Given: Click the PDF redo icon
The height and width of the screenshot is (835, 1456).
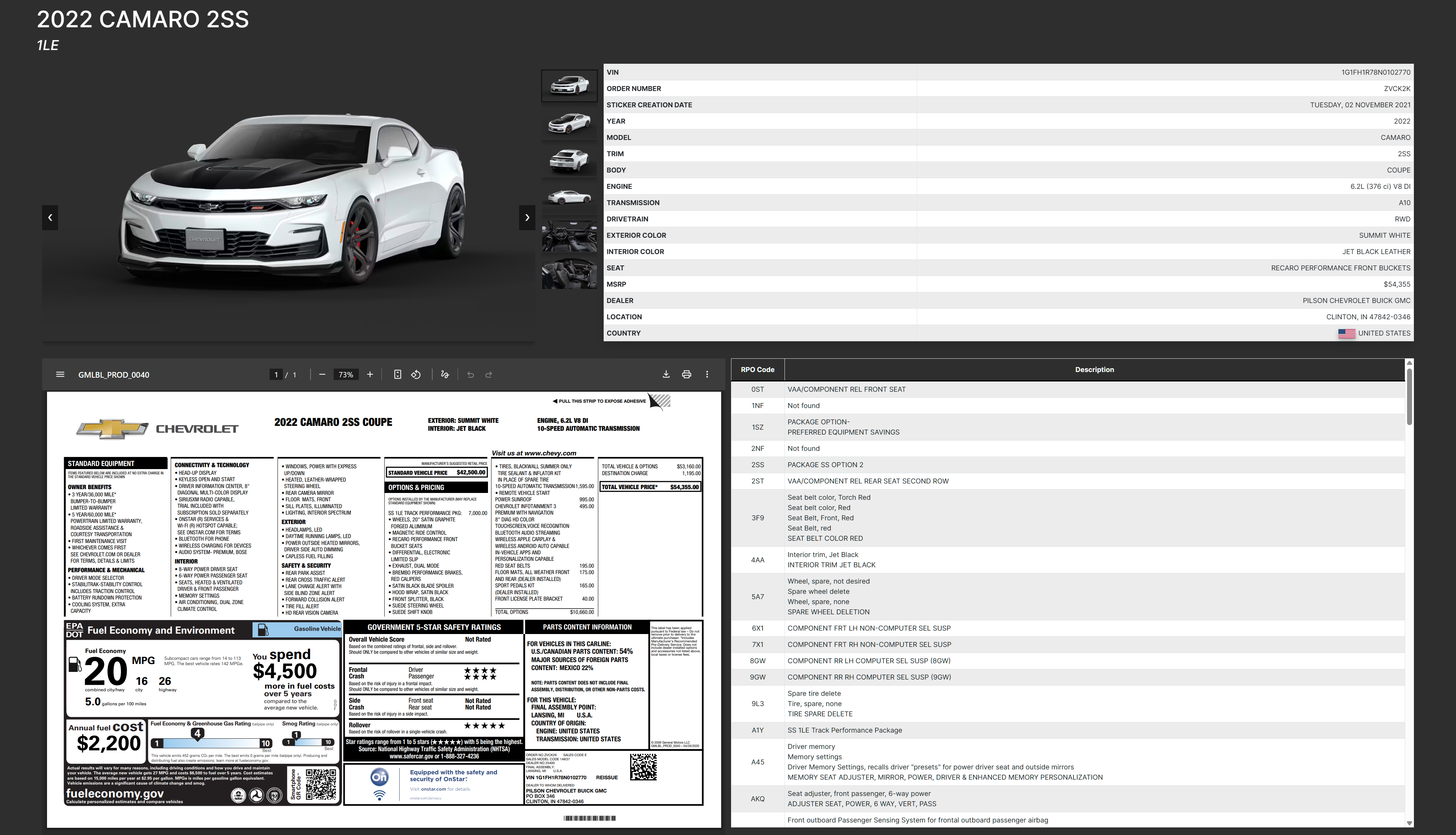Looking at the screenshot, I should click(489, 375).
